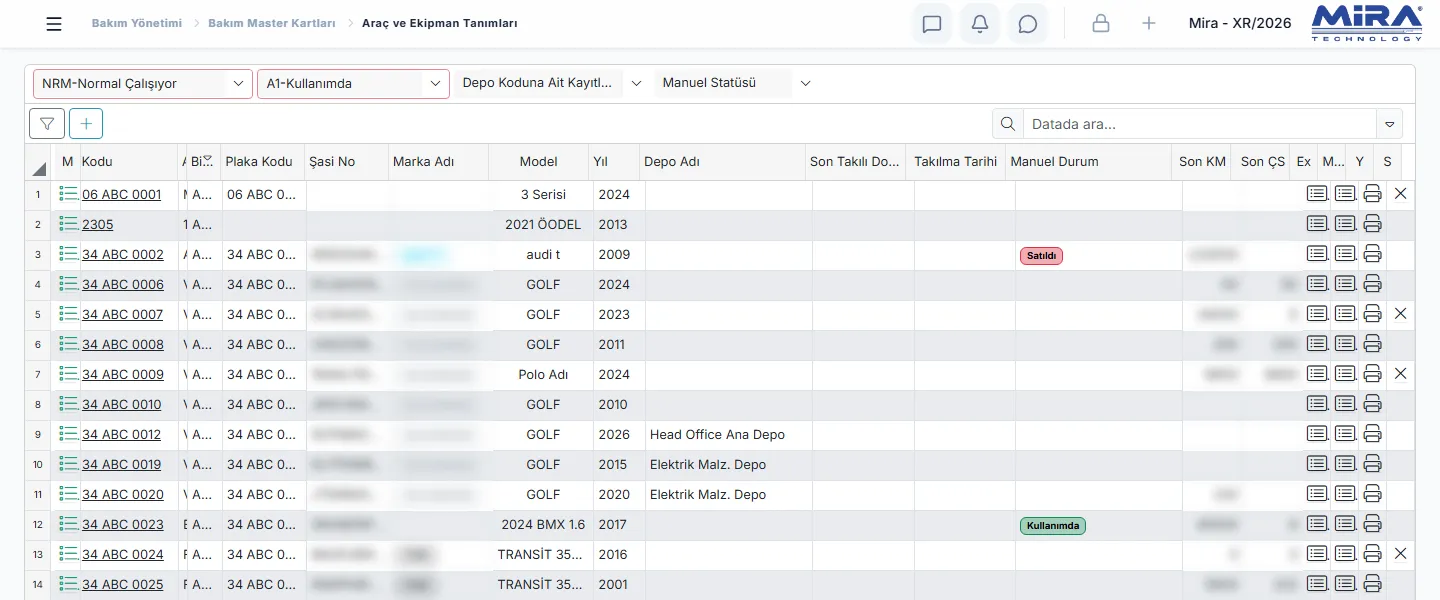The width and height of the screenshot is (1440, 600).
Task: Click the Datada ara search field
Action: [1199, 124]
